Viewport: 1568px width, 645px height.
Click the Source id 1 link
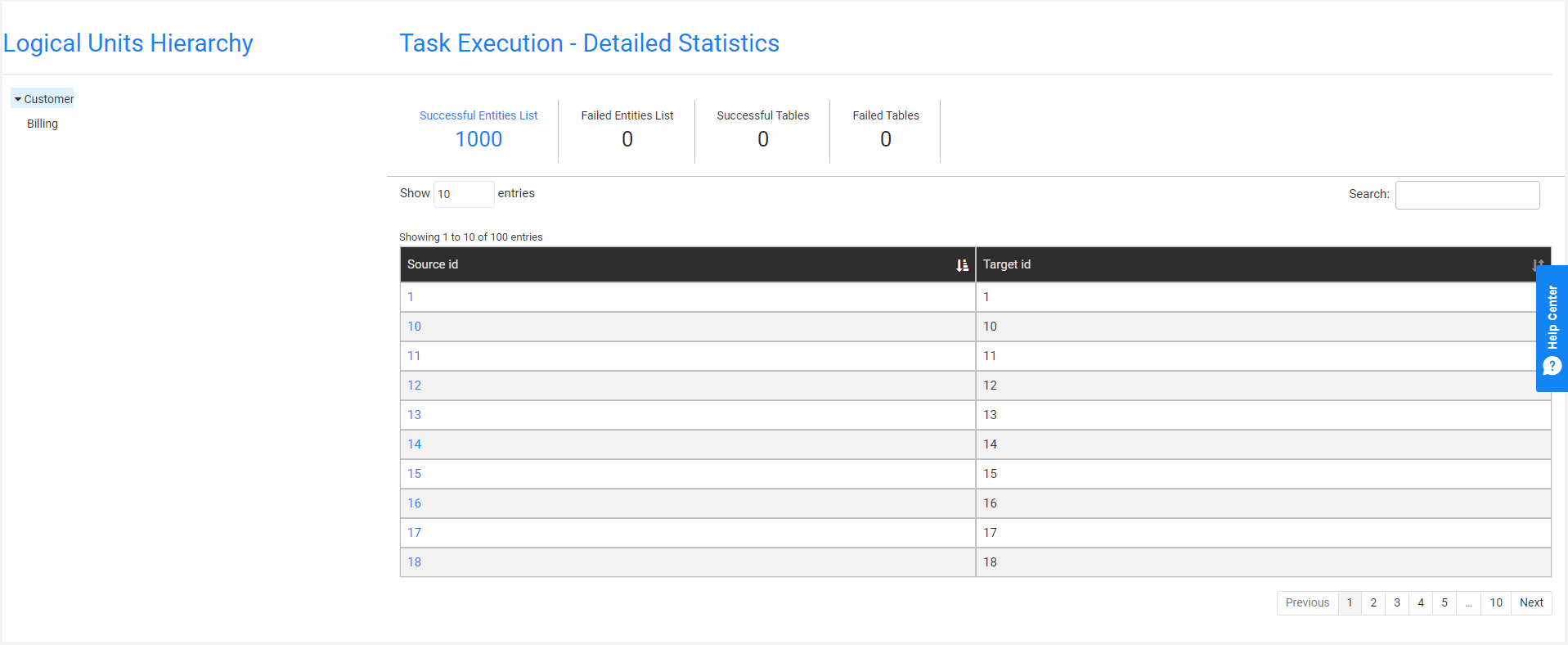[x=411, y=297]
